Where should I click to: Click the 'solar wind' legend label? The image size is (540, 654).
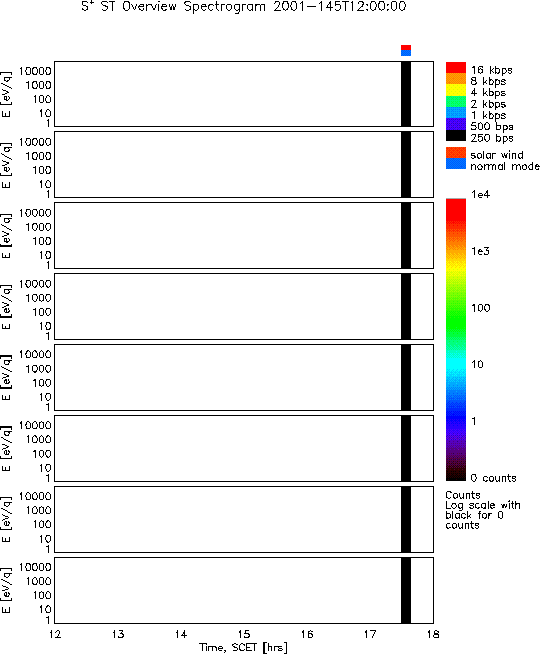pos(497,155)
